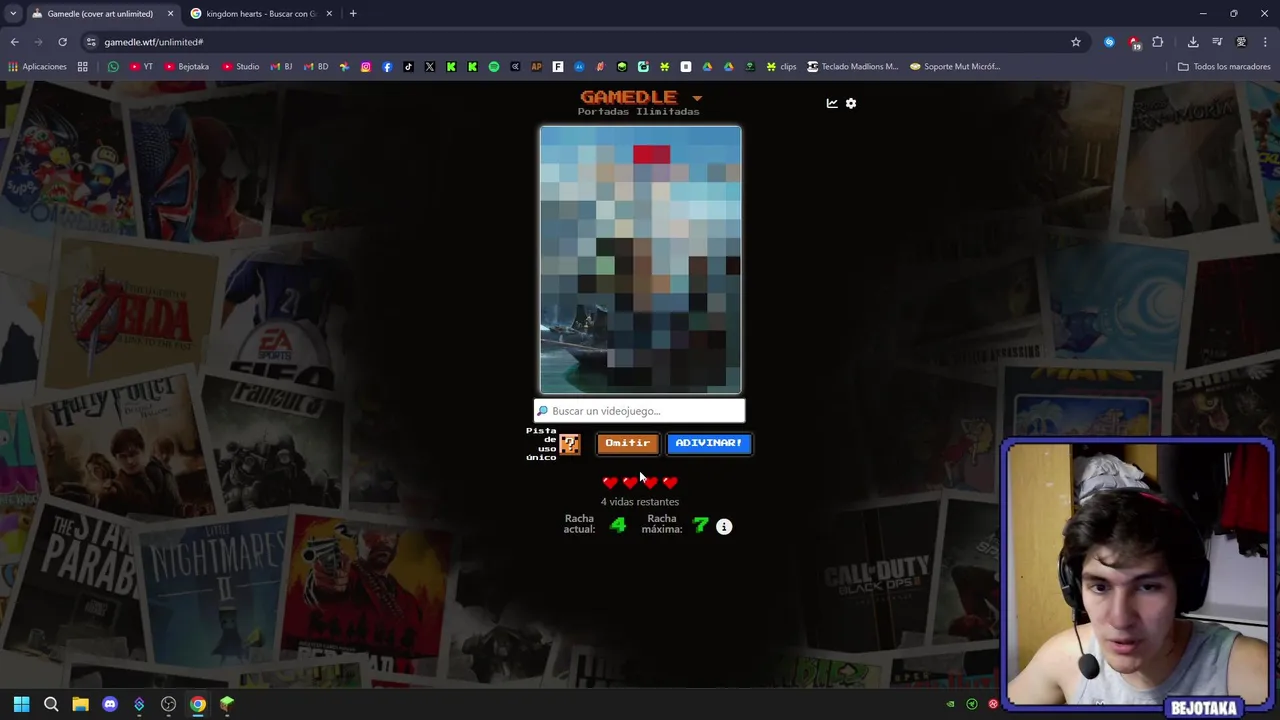The width and height of the screenshot is (1280, 720).
Task: Close the Gamedle tab
Action: (170, 14)
